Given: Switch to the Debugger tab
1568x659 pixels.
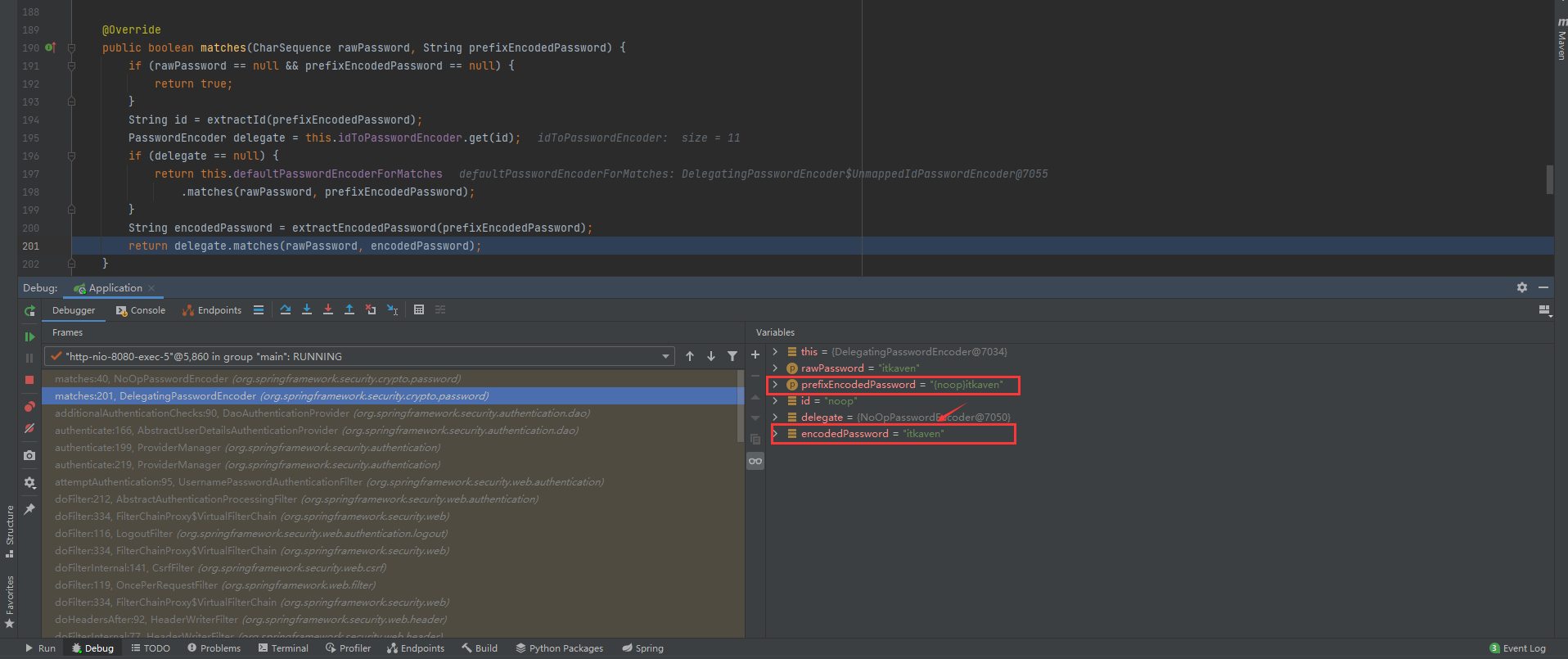Looking at the screenshot, I should point(74,310).
